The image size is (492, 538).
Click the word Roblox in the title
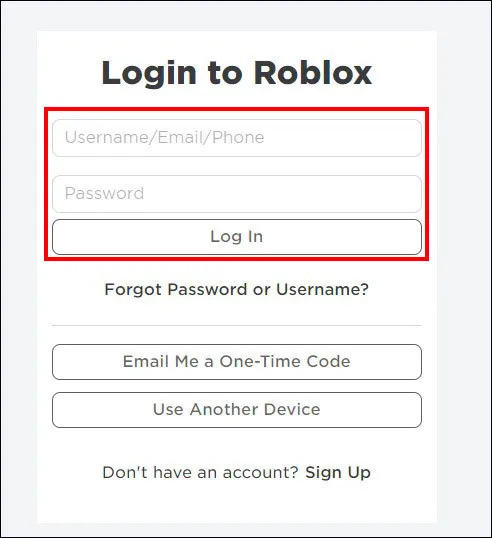(313, 72)
